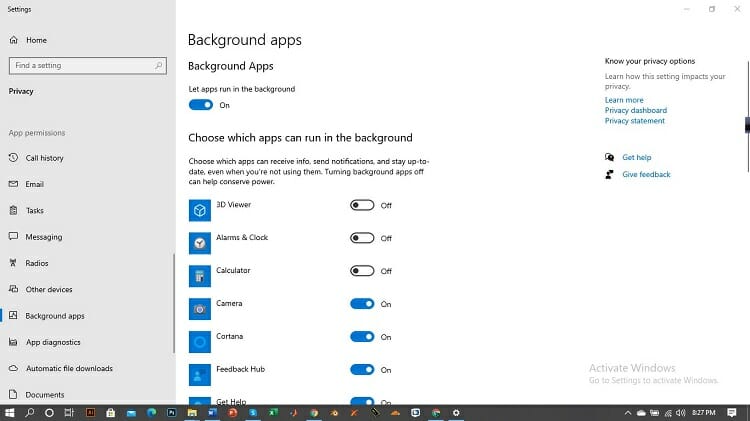The image size is (750, 421).
Task: Open Adobe Illustrator from taskbar
Action: pyautogui.click(x=90, y=412)
